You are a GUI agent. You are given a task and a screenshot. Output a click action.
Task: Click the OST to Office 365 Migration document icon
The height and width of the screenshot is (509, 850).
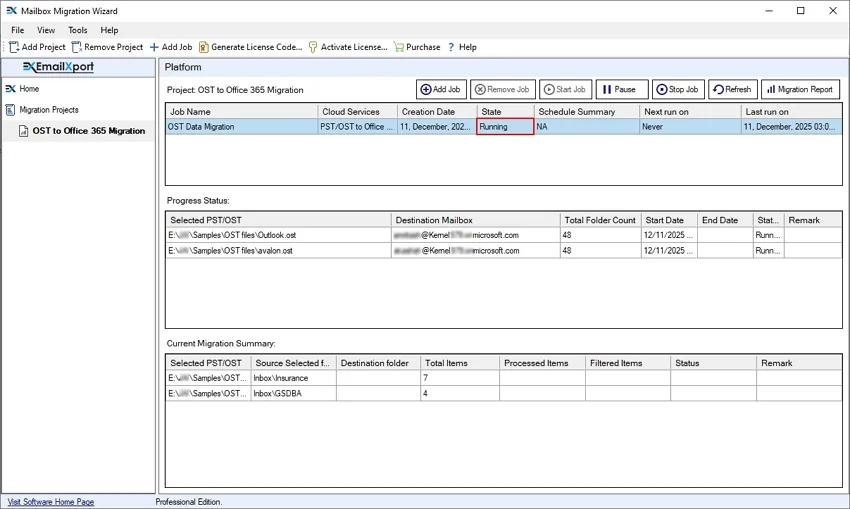(23, 131)
